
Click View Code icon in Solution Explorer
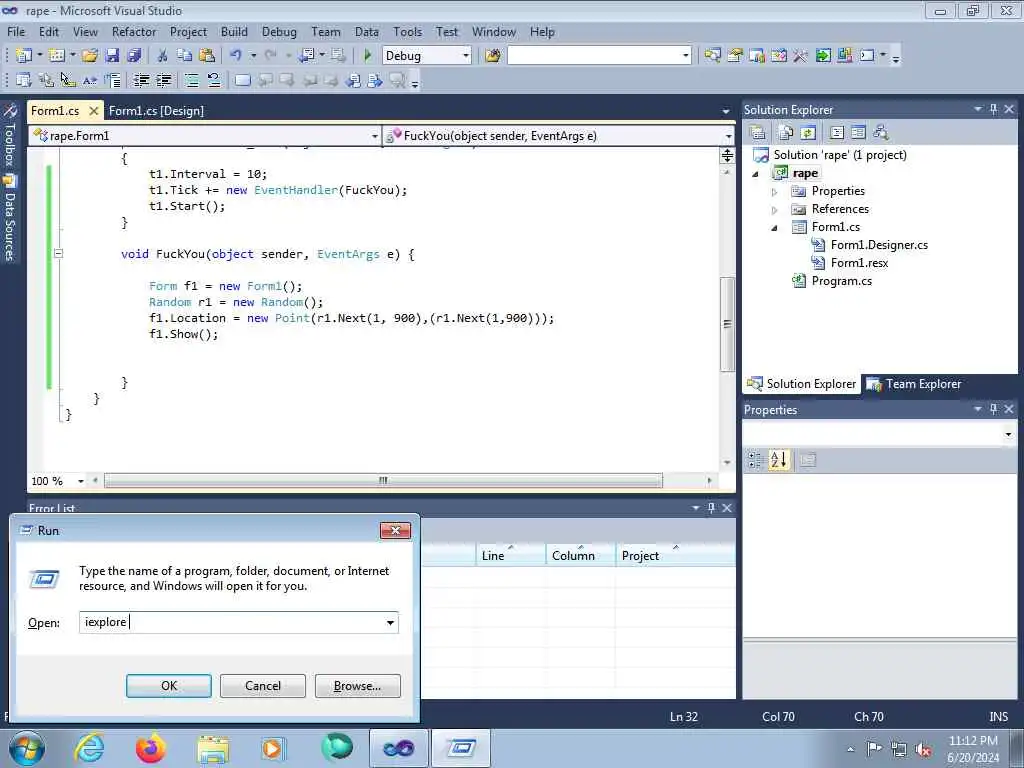837,133
